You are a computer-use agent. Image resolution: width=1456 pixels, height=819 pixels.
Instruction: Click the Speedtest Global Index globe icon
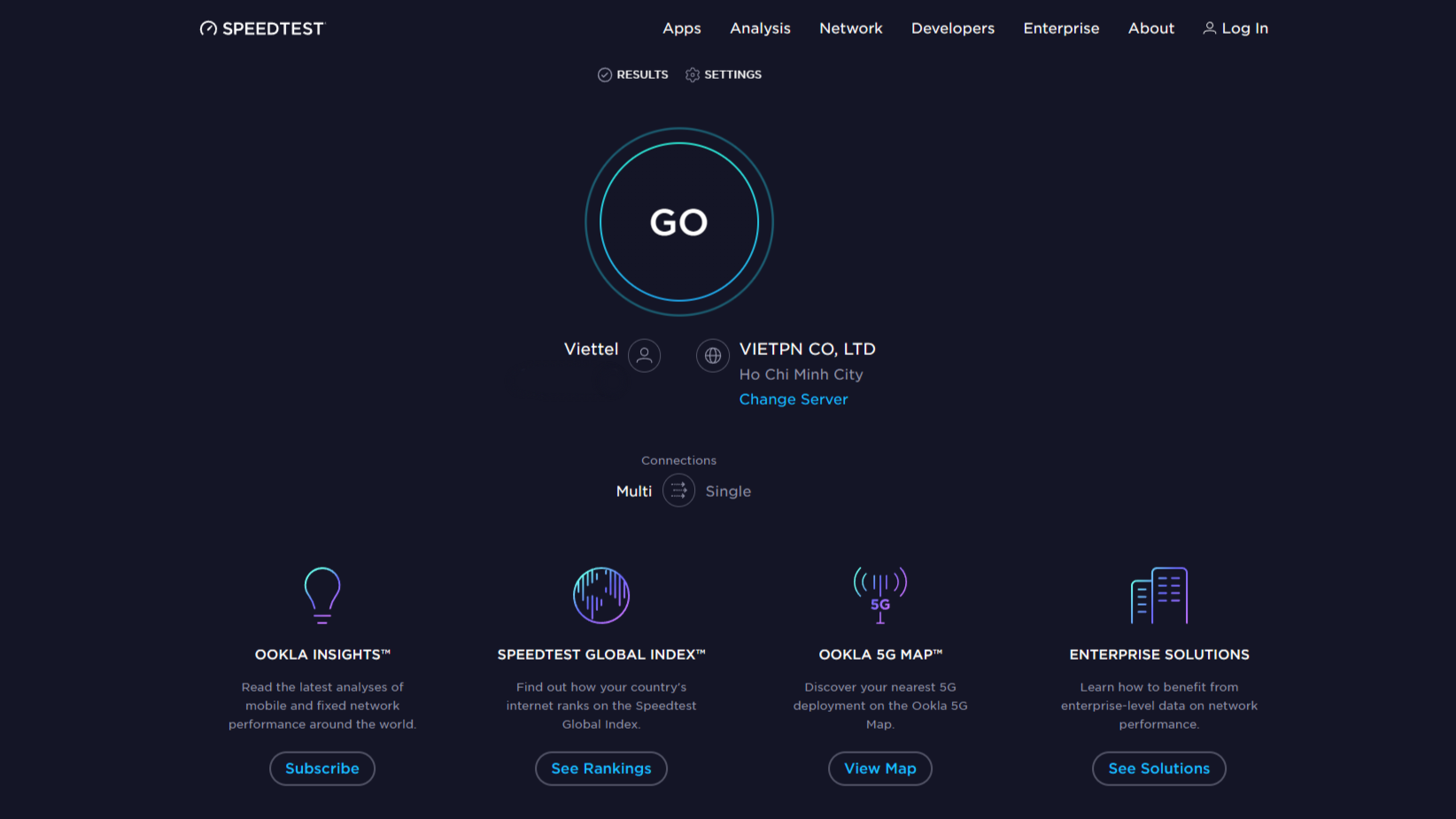tap(600, 596)
